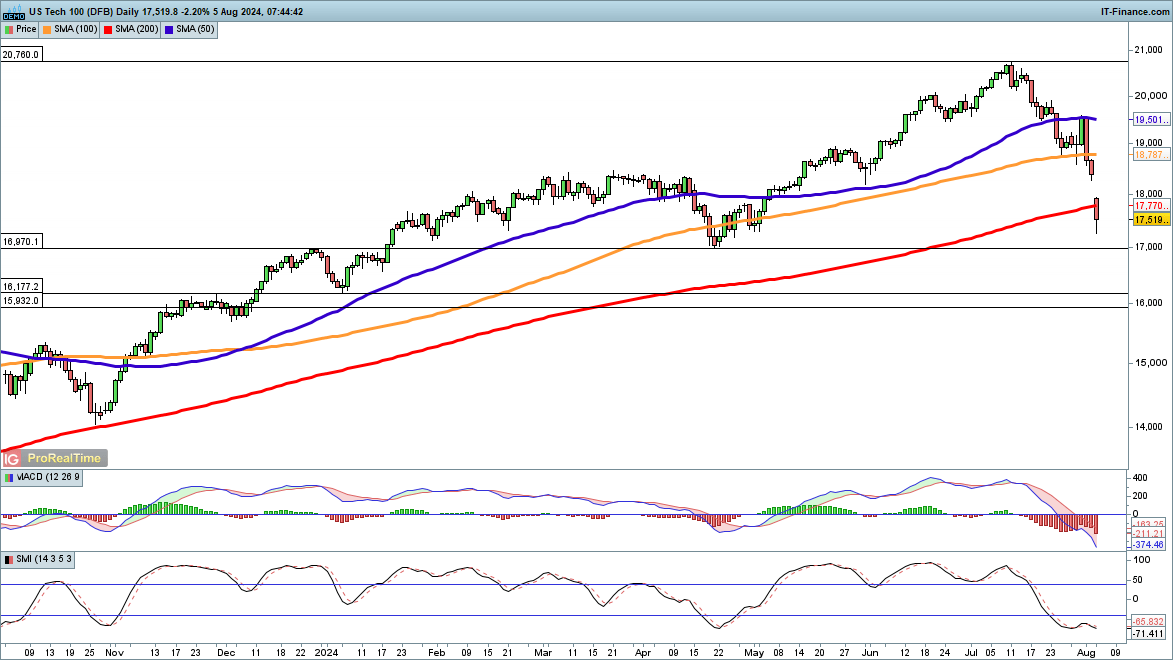
Task: Click the ProRealTime watermark link
Action: tap(64, 458)
